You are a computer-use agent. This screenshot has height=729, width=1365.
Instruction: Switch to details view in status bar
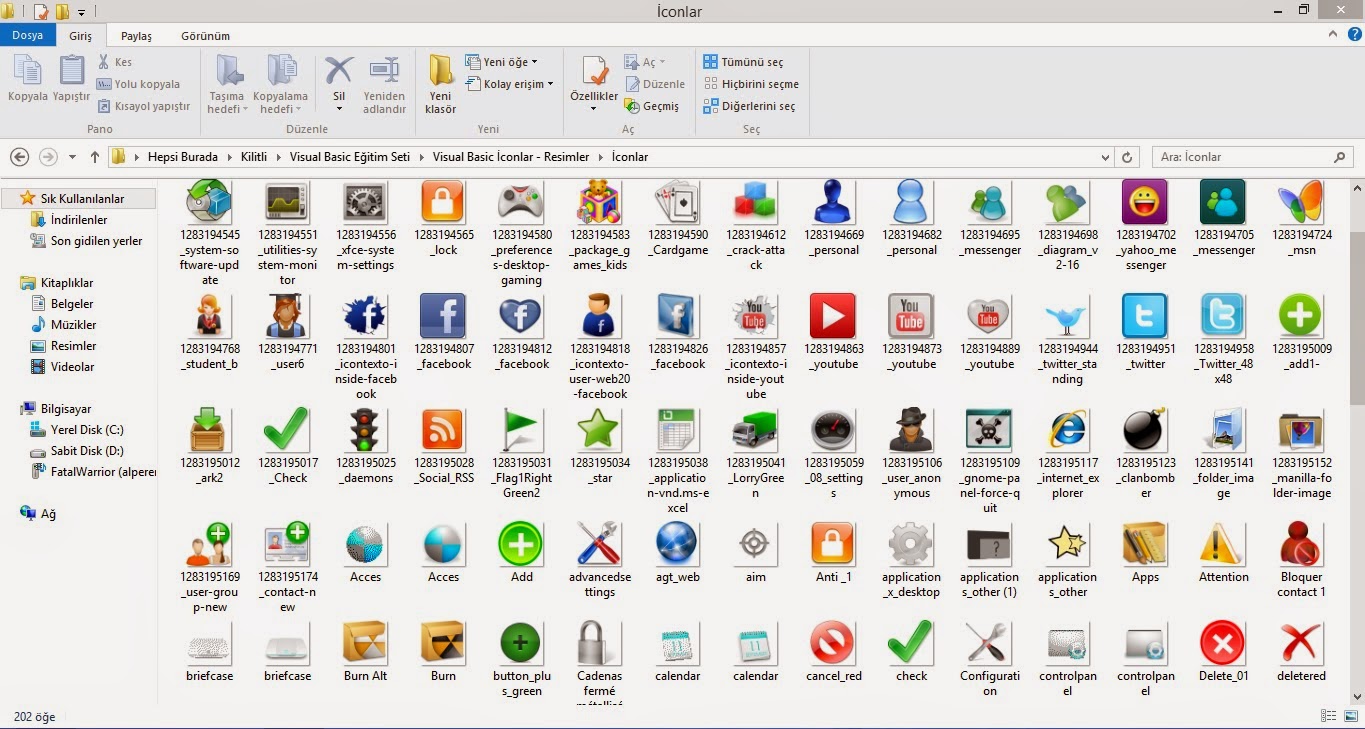[1328, 716]
